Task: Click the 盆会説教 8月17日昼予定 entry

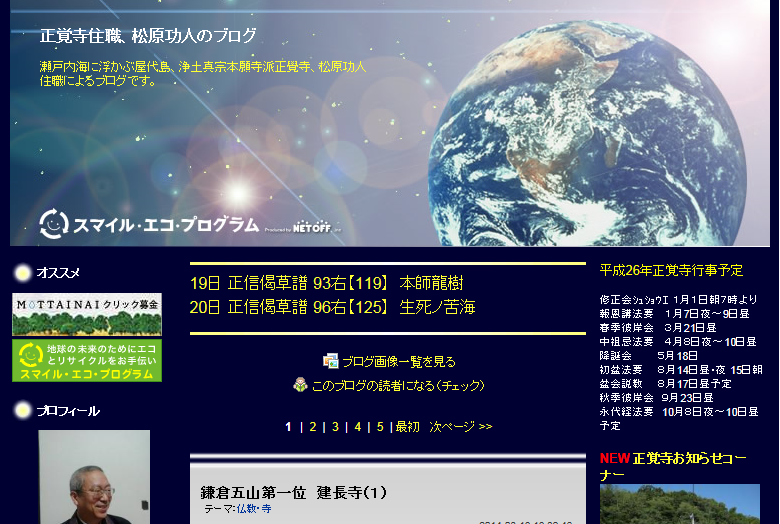Action: pos(666,383)
